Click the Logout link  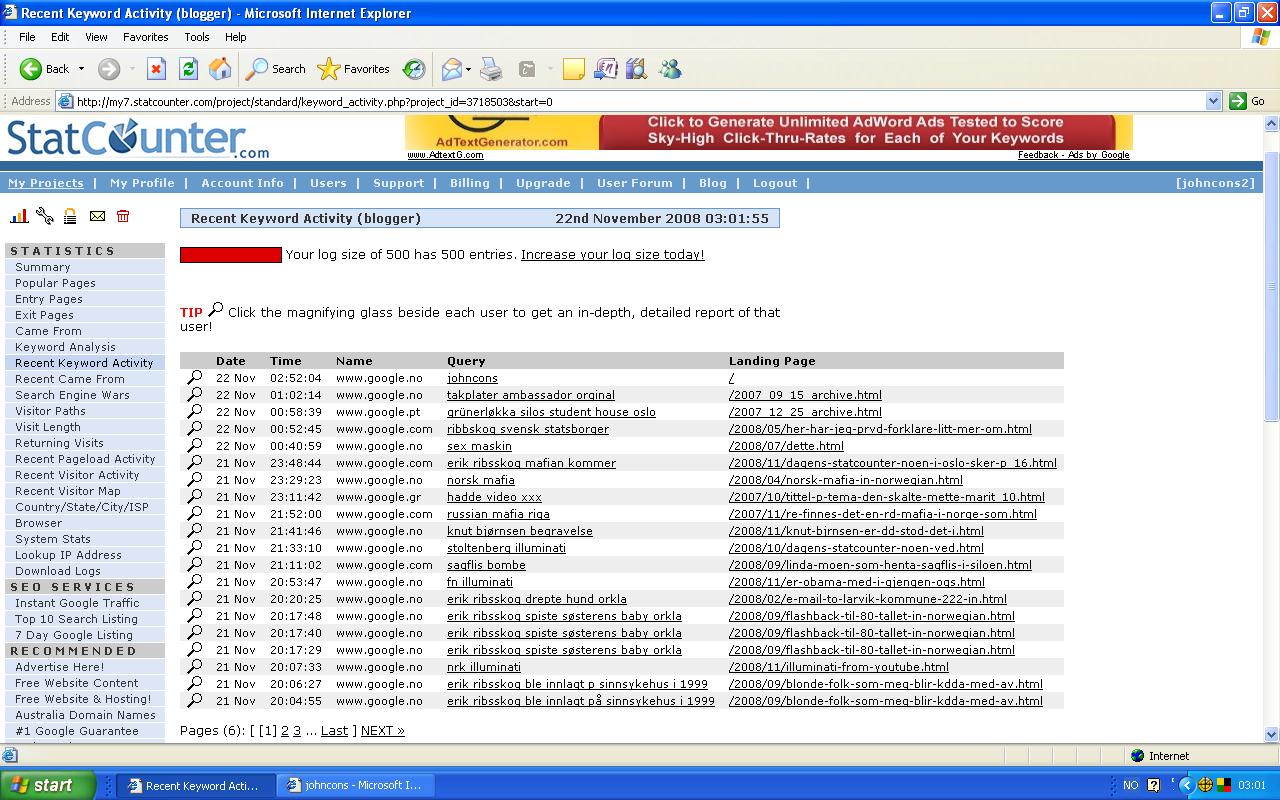(775, 183)
